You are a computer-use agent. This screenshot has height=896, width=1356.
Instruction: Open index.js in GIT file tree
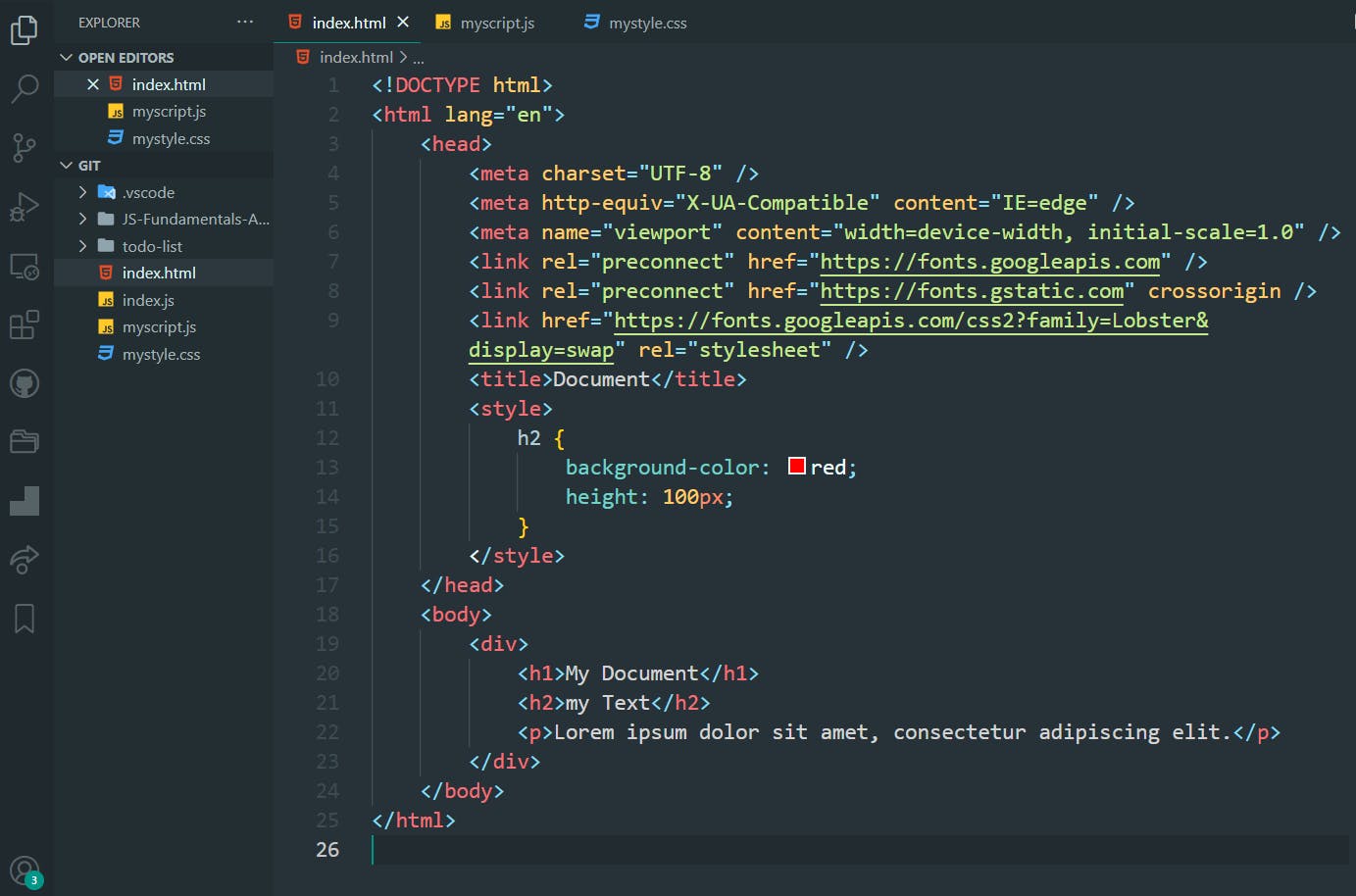point(148,300)
